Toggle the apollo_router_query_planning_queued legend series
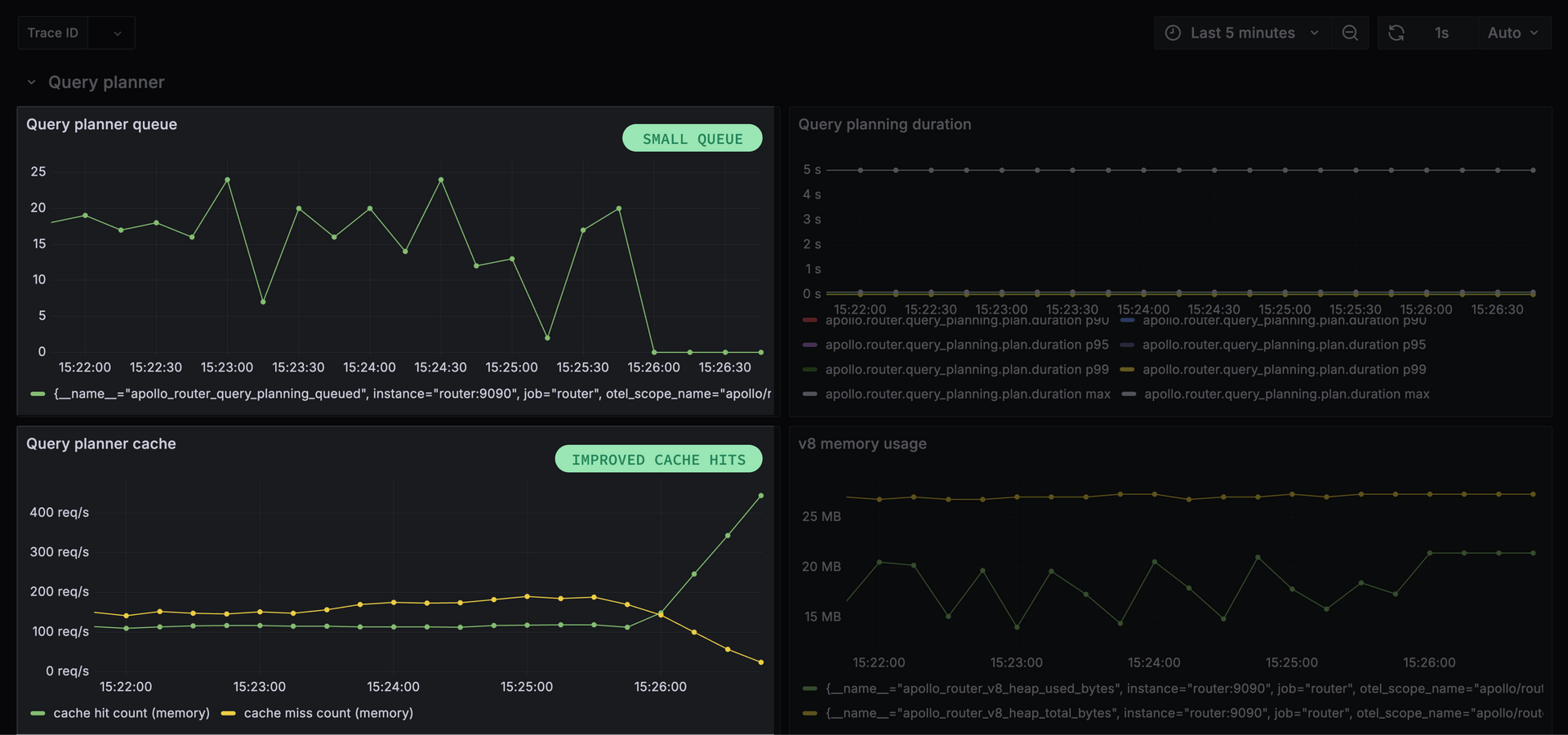Image resolution: width=1568 pixels, height=735 pixels. (412, 394)
